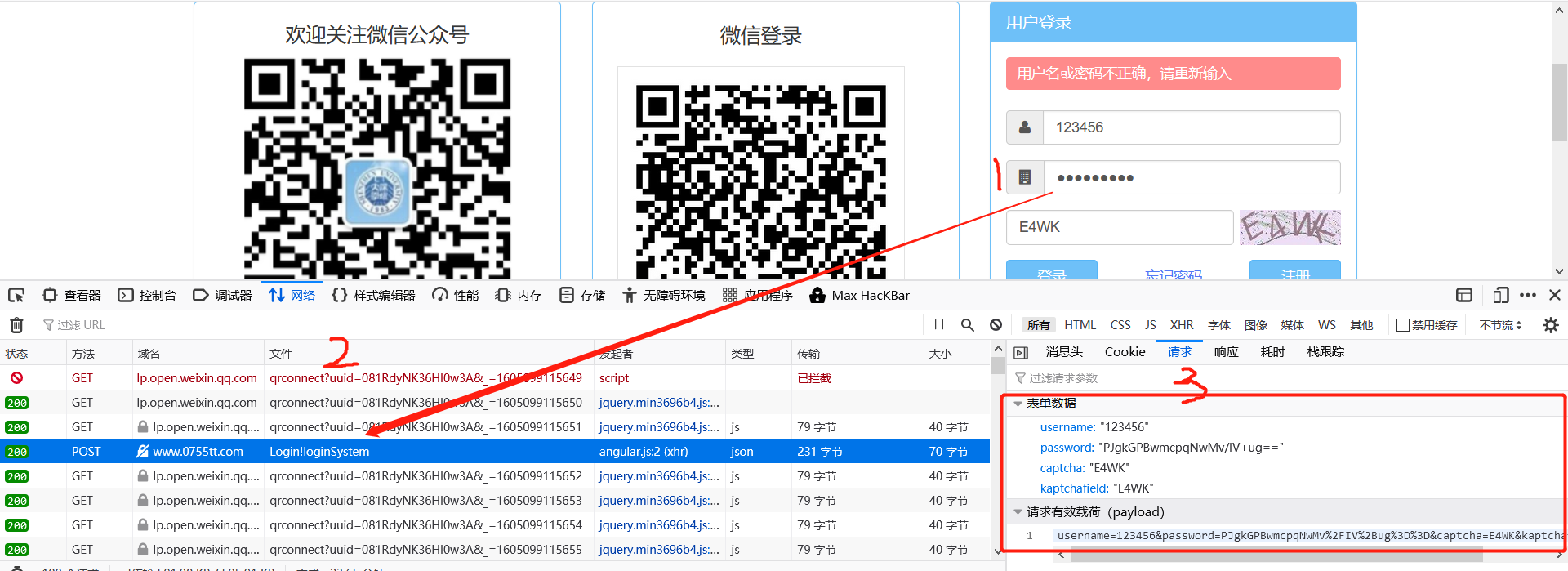The width and height of the screenshot is (1568, 571).
Task: Close the developer tools panel
Action: 1555,296
